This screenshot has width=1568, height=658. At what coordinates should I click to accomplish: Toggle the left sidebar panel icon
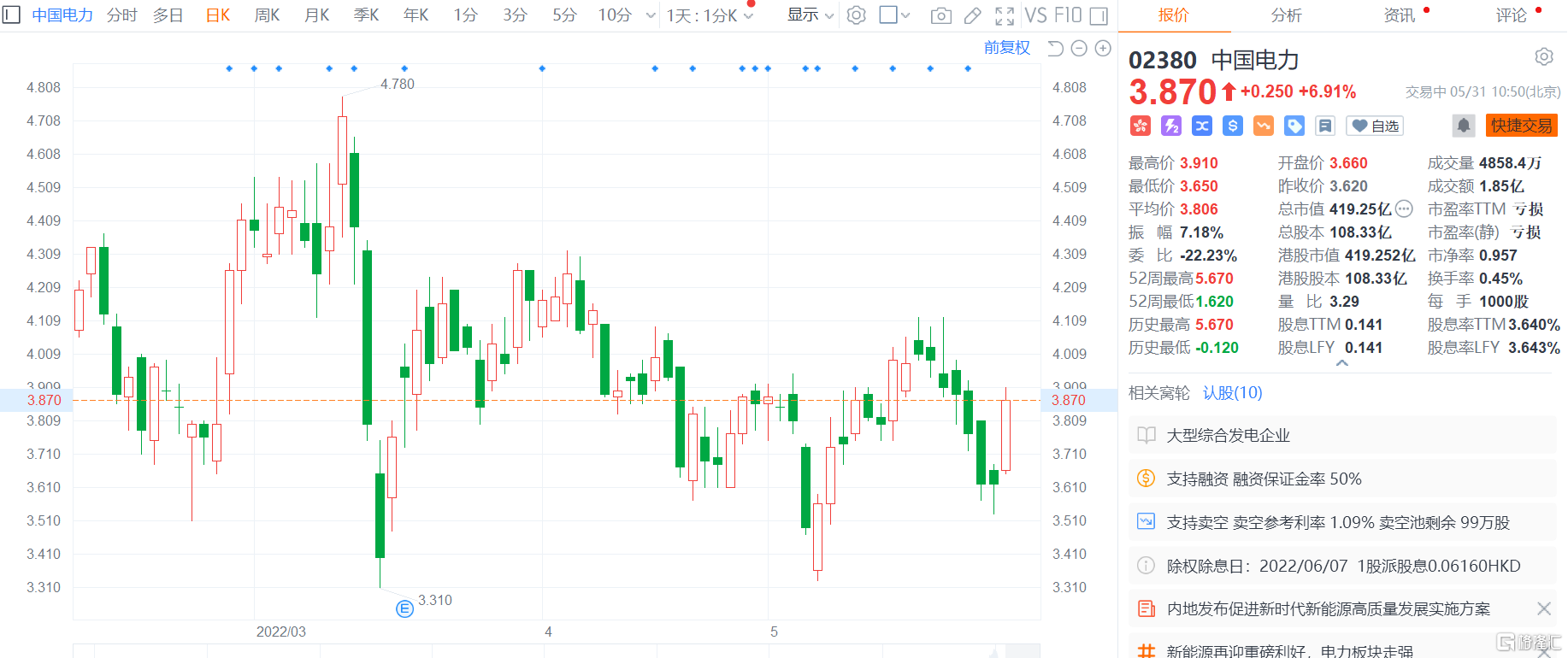[11, 15]
